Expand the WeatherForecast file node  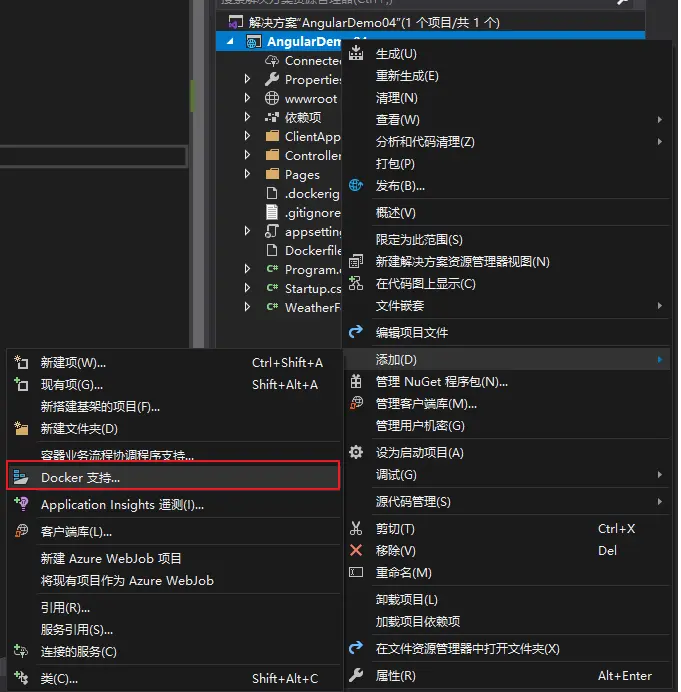pos(247,307)
